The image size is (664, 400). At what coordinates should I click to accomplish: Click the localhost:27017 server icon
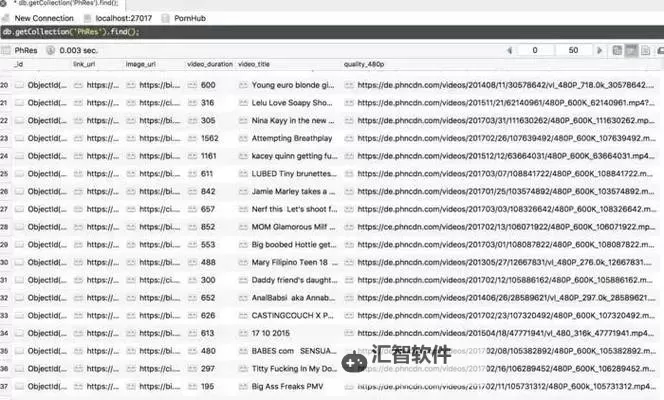[x=88, y=18]
